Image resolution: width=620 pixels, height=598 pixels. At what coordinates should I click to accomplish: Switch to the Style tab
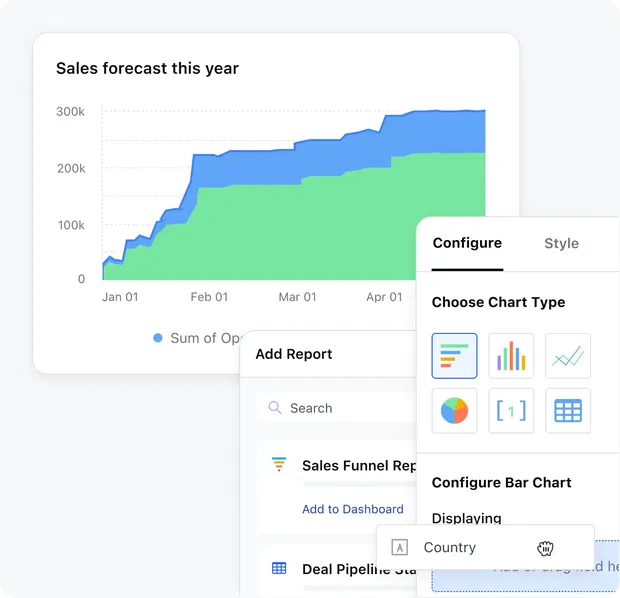[x=561, y=243]
